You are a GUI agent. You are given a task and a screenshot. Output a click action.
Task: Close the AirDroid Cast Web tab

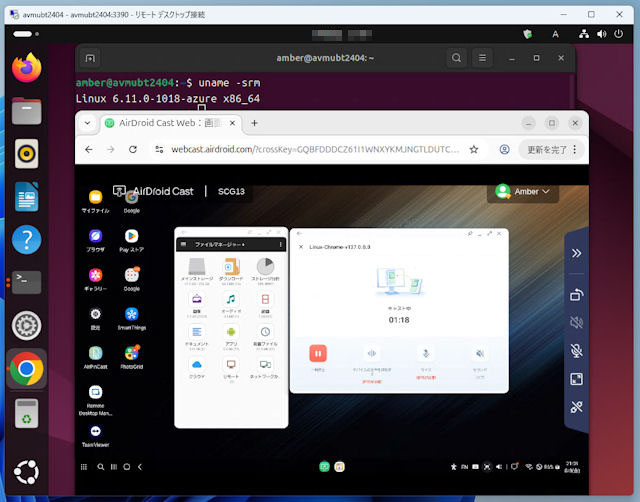click(232, 123)
